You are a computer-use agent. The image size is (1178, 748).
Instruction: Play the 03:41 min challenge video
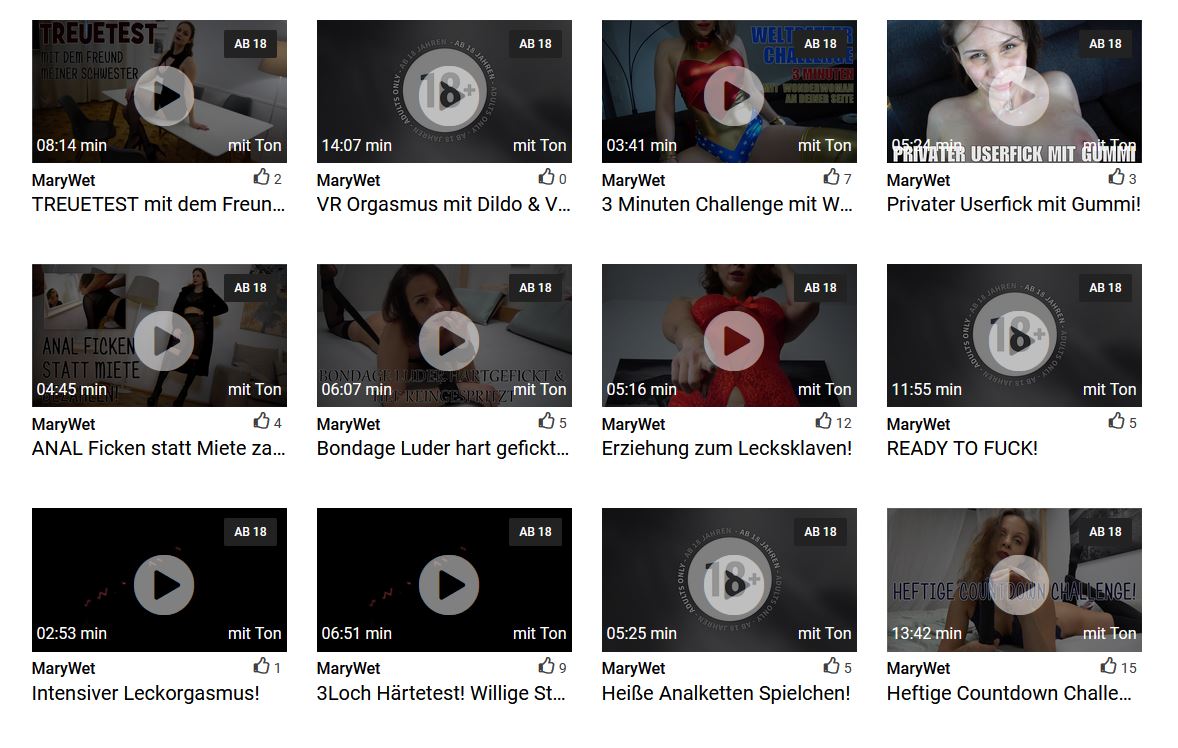[x=733, y=96]
